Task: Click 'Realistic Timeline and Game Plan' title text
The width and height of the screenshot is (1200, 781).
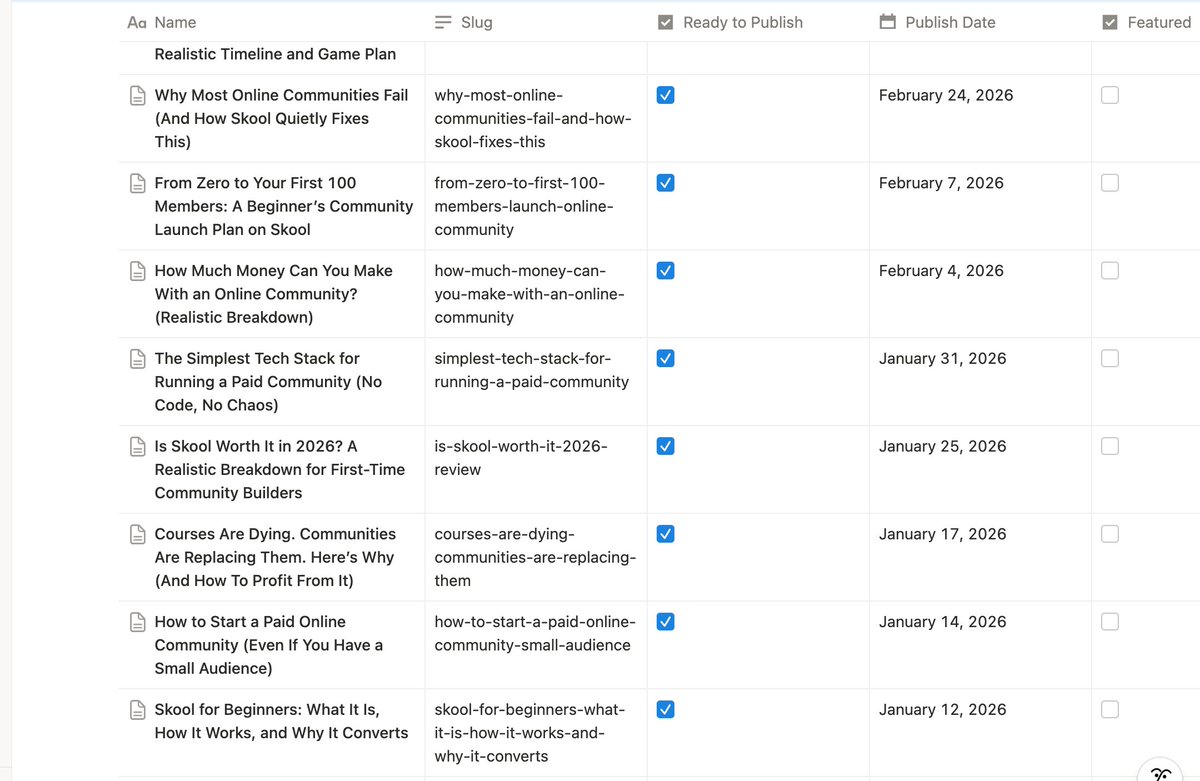Action: 275,54
